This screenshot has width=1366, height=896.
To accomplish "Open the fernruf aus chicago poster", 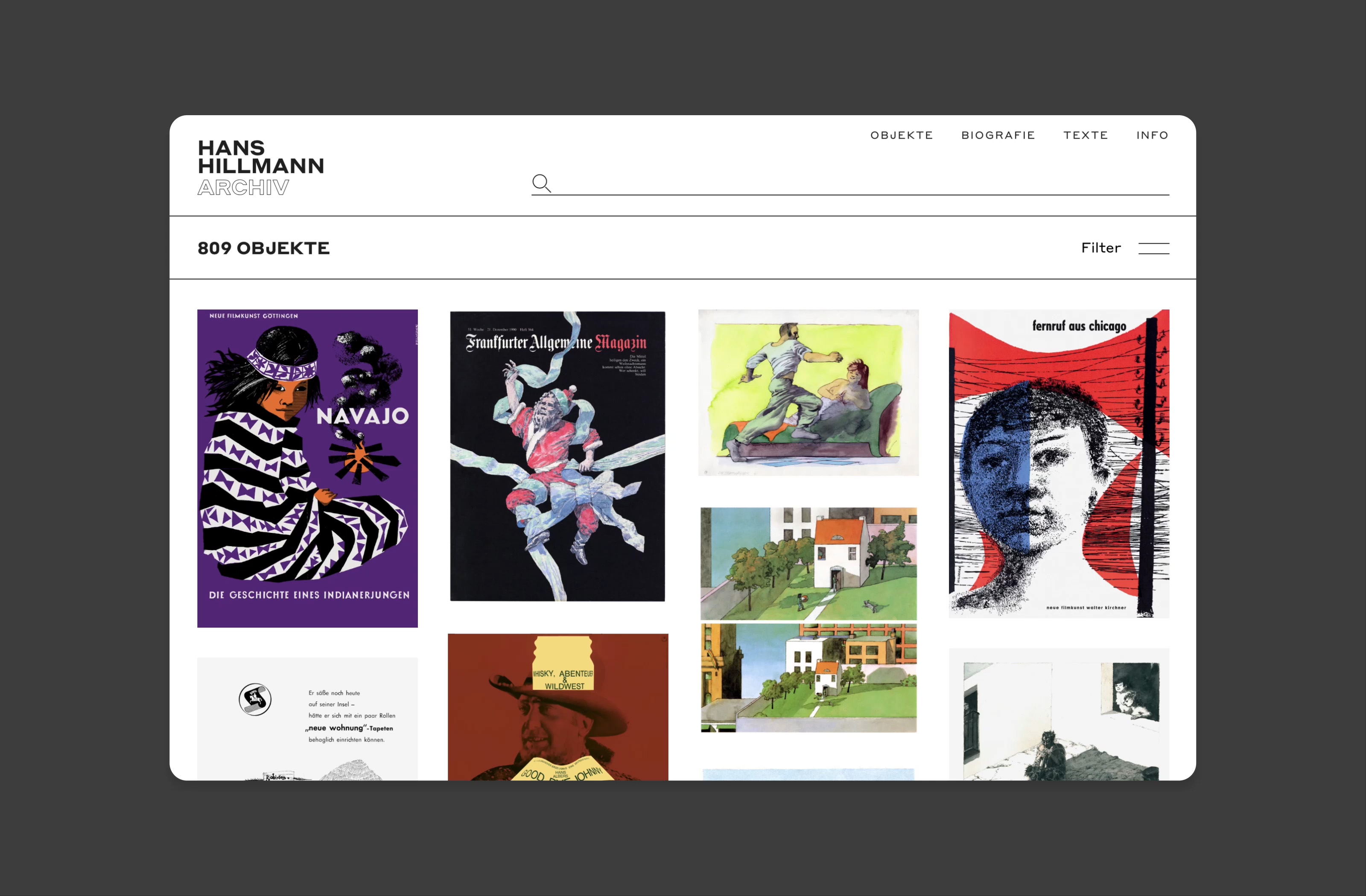I will (1059, 463).
